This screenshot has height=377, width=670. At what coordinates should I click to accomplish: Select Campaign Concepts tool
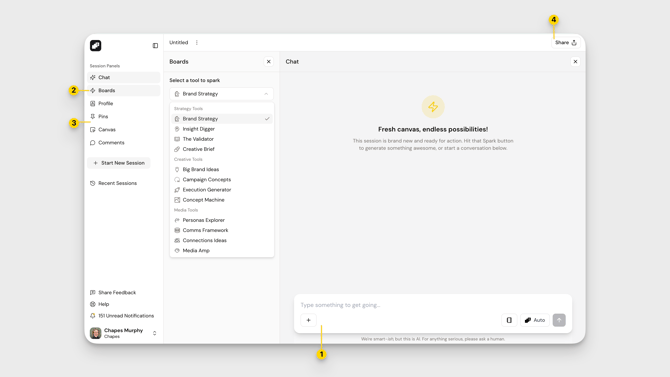[x=222, y=180]
